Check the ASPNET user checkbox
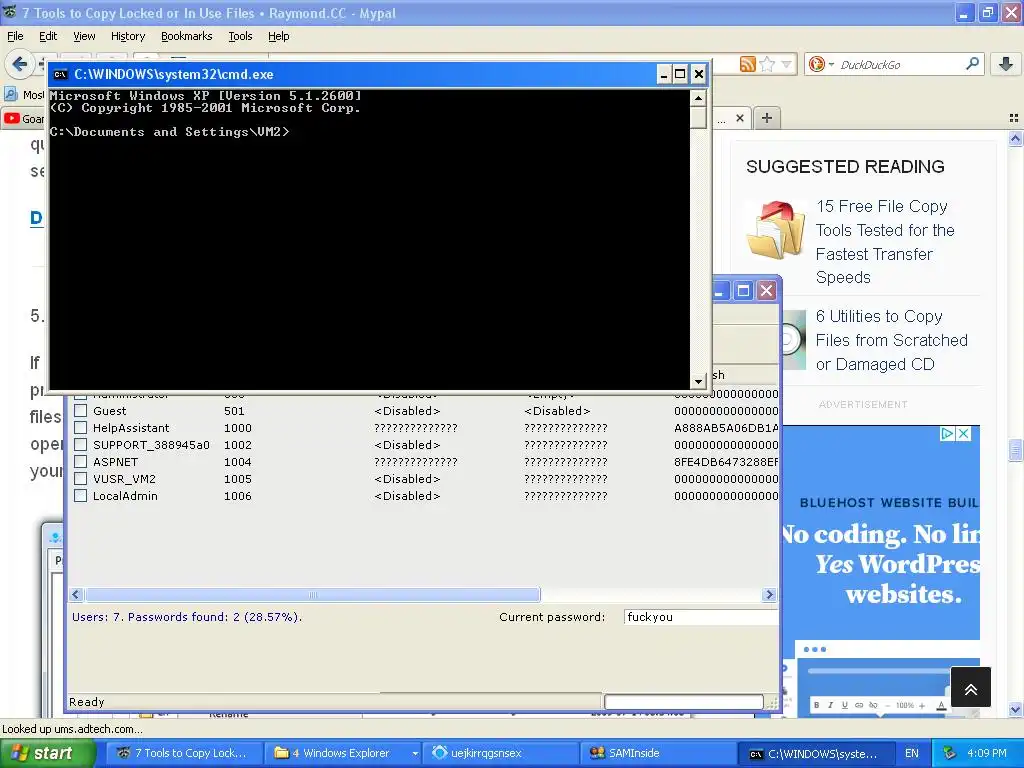This screenshot has width=1024, height=768. (80, 462)
